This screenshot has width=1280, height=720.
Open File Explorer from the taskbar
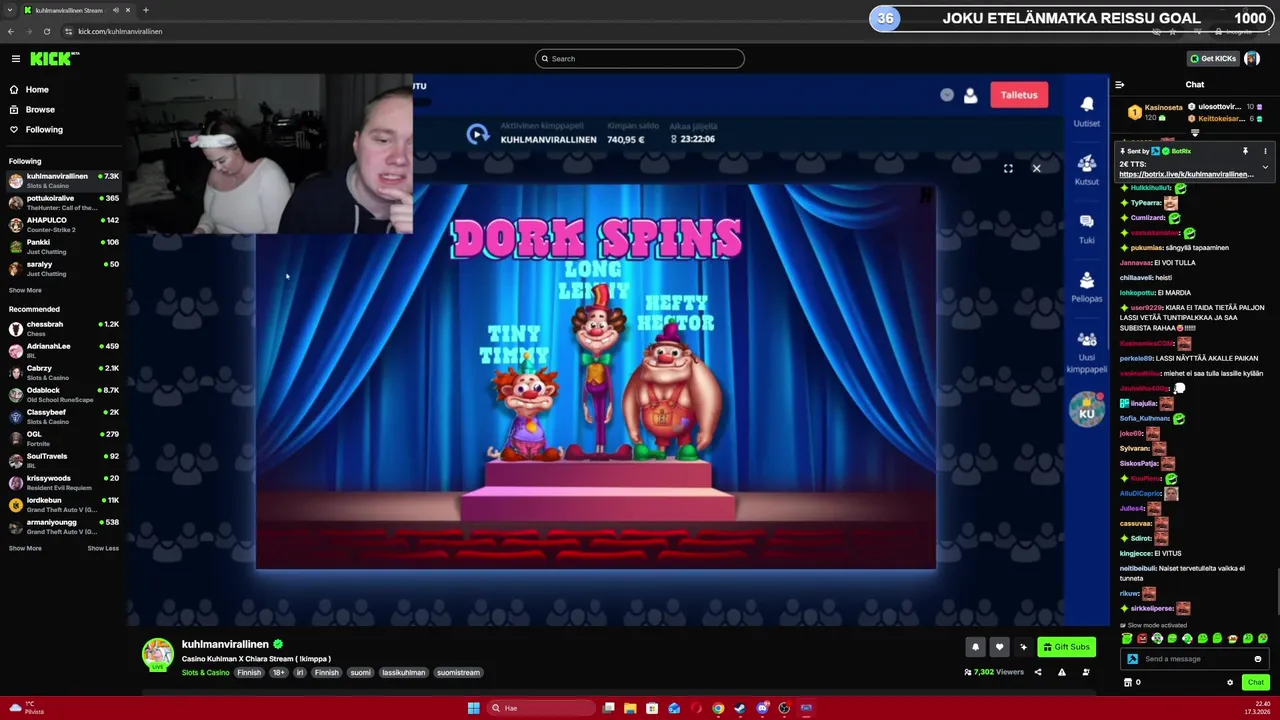tap(630, 708)
